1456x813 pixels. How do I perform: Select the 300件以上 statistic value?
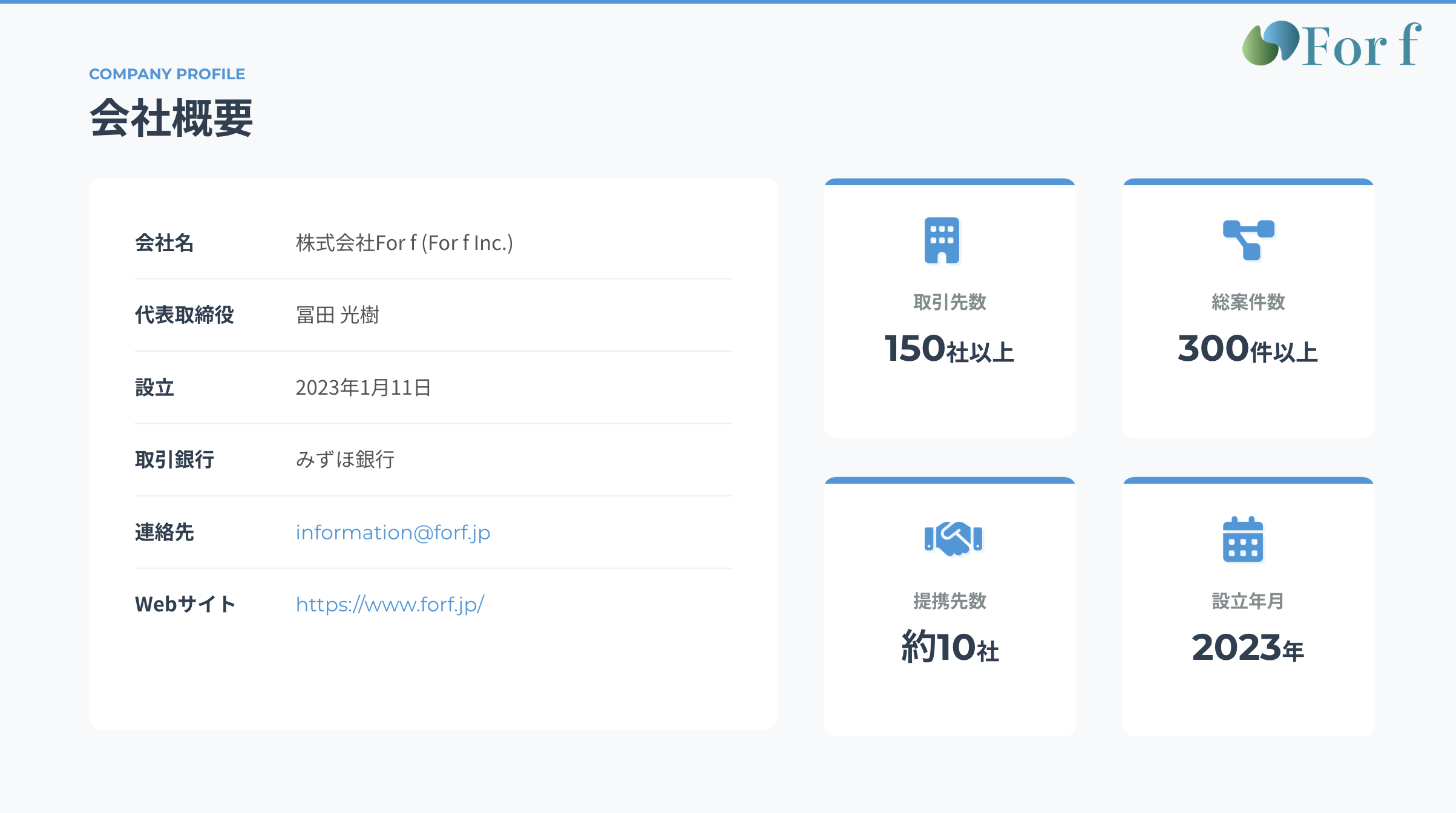[x=1247, y=349]
